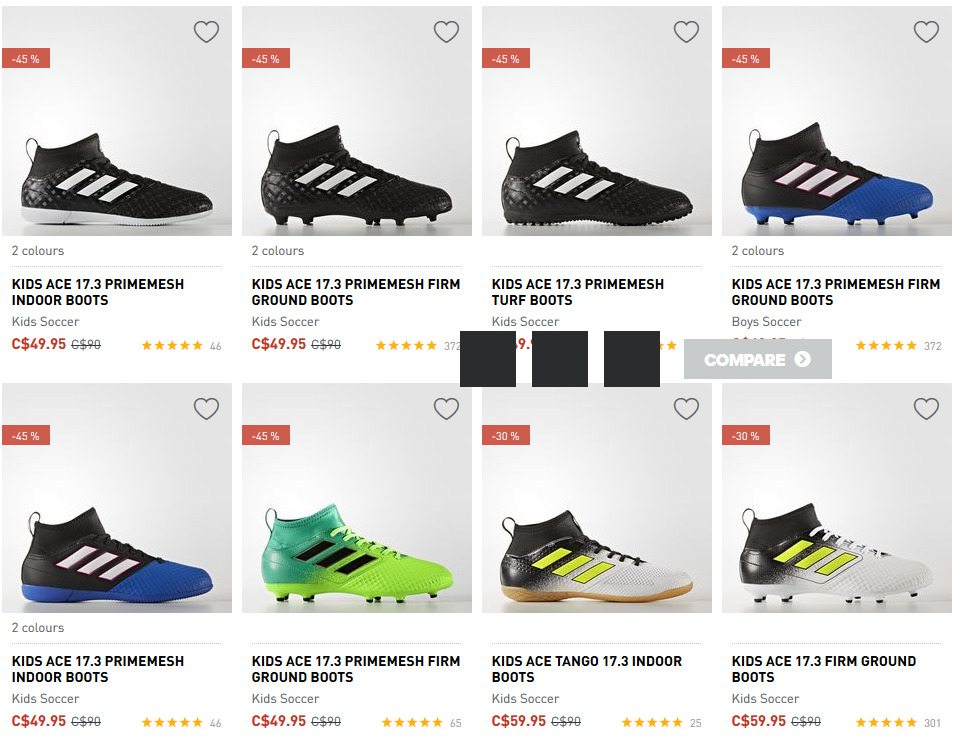Open the 5-star rating with 301 reviews
Viewport: 967px width, 747px height.
pyautogui.click(x=898, y=722)
